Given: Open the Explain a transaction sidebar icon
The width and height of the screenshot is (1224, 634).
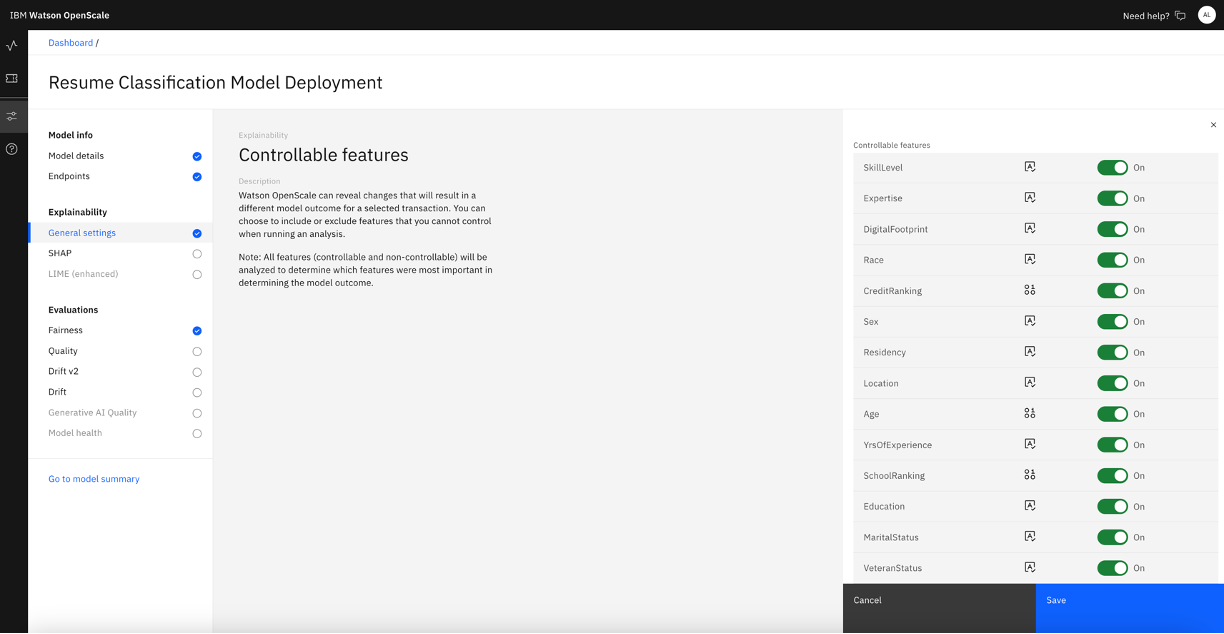Looking at the screenshot, I should [x=12, y=78].
